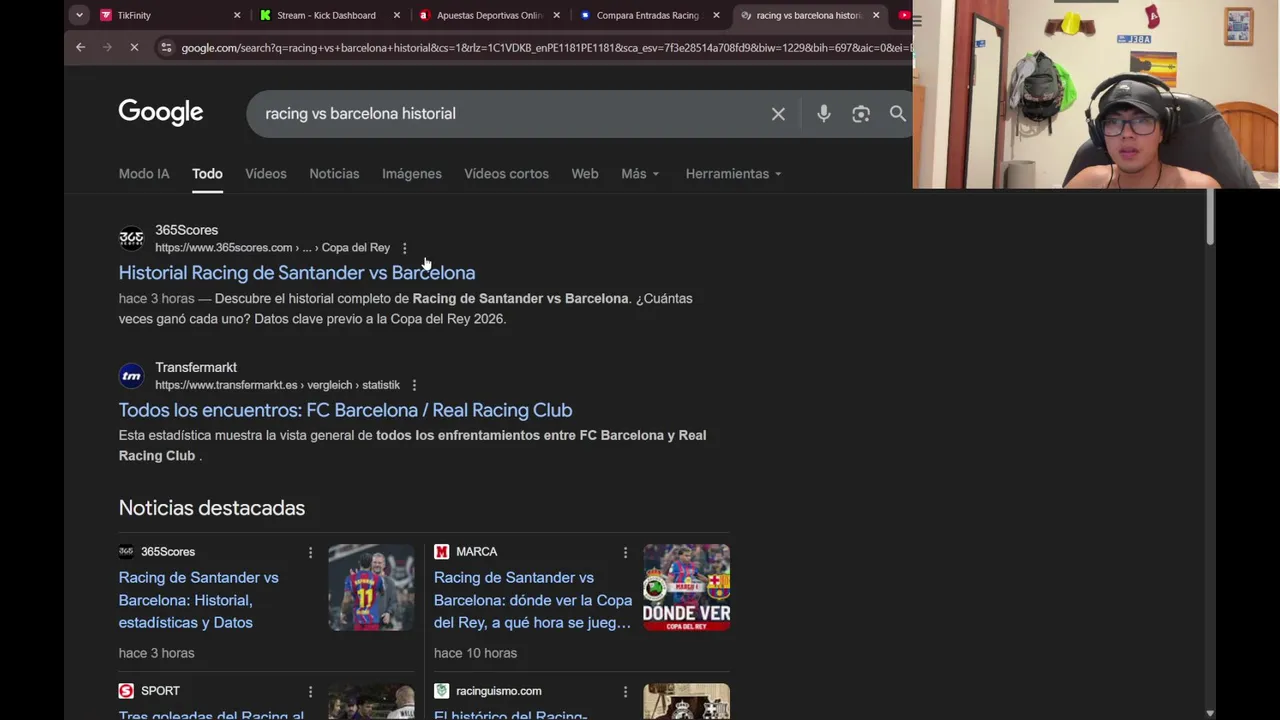This screenshot has width=1280, height=720.
Task: Stop page loading with the reload button
Action: (x=134, y=47)
